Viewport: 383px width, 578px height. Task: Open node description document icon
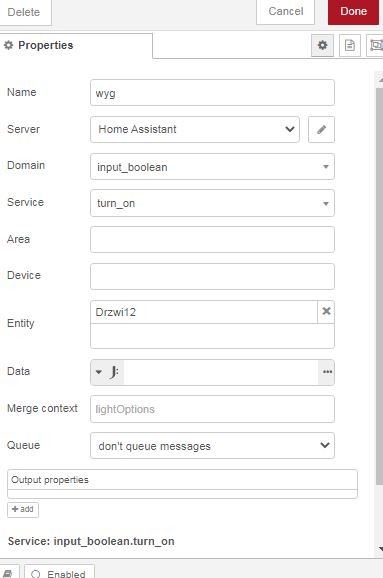tap(349, 45)
